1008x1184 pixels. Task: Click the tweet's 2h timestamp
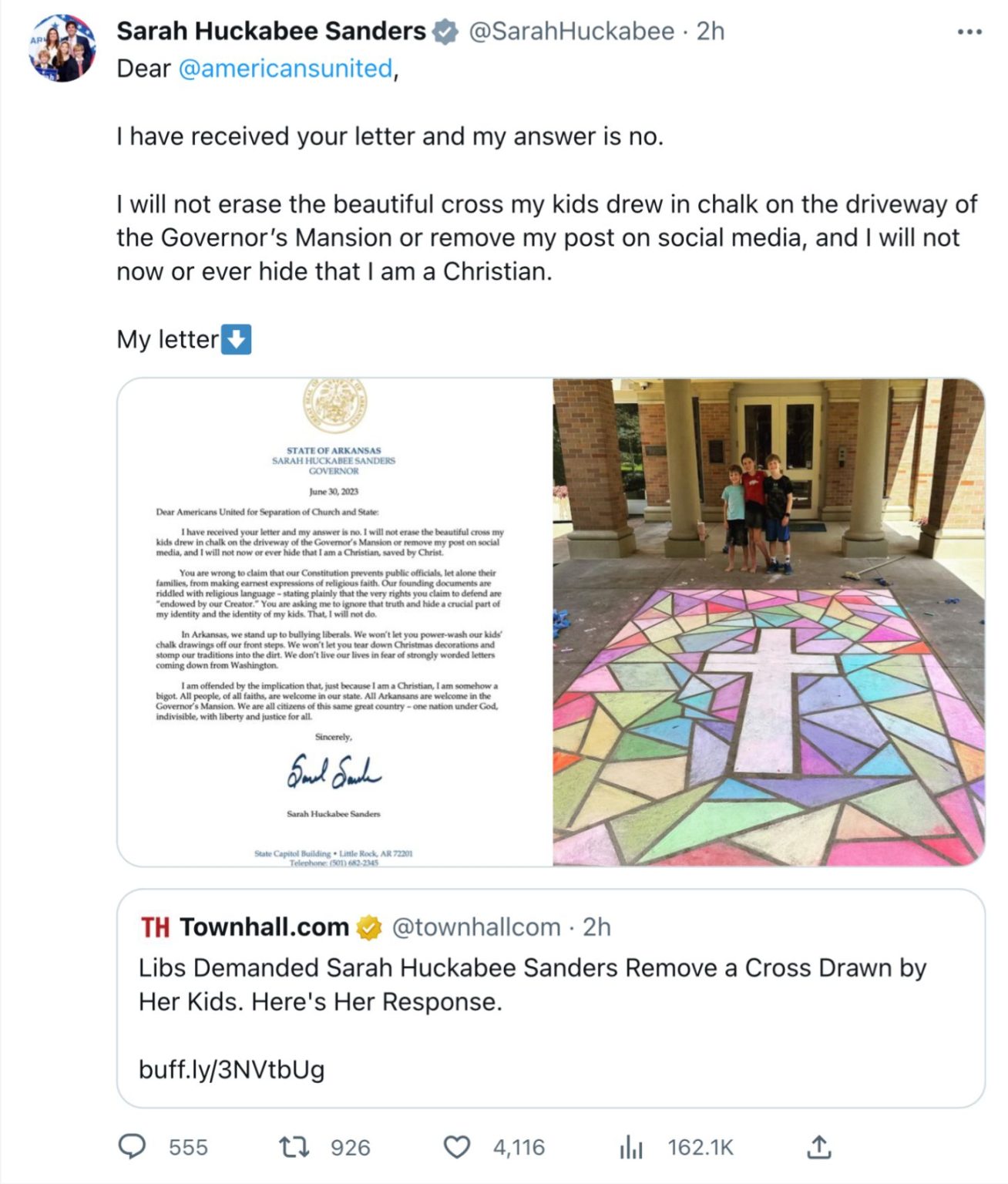coord(710,31)
